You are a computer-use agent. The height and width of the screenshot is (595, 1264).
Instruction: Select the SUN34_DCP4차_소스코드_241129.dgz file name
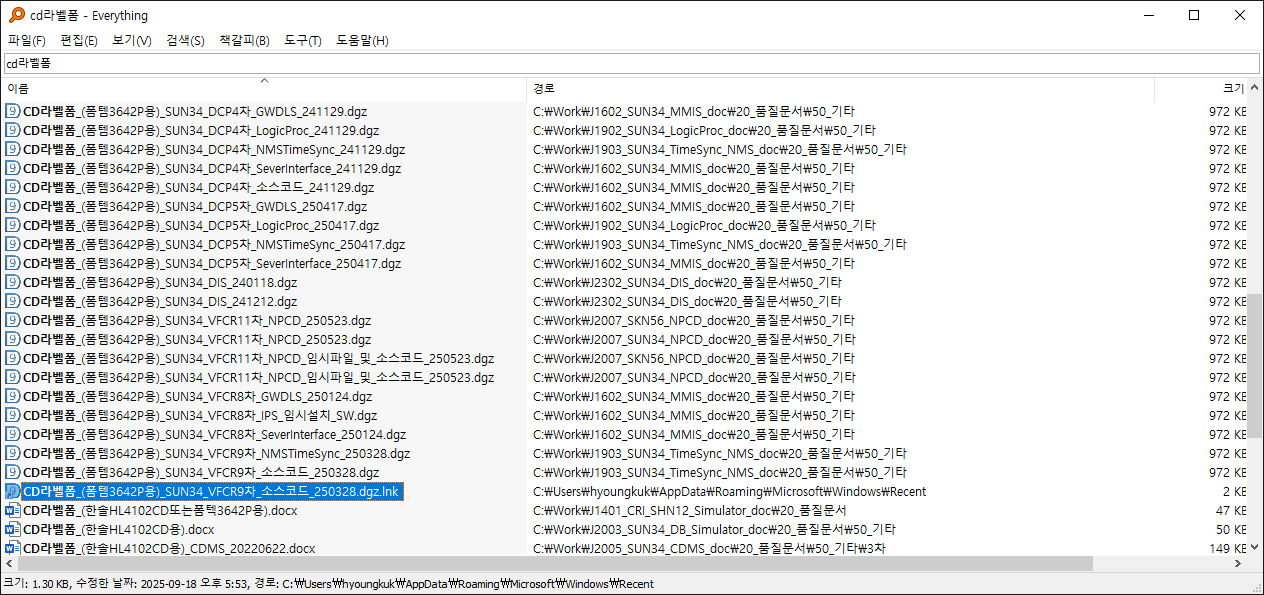pos(198,187)
